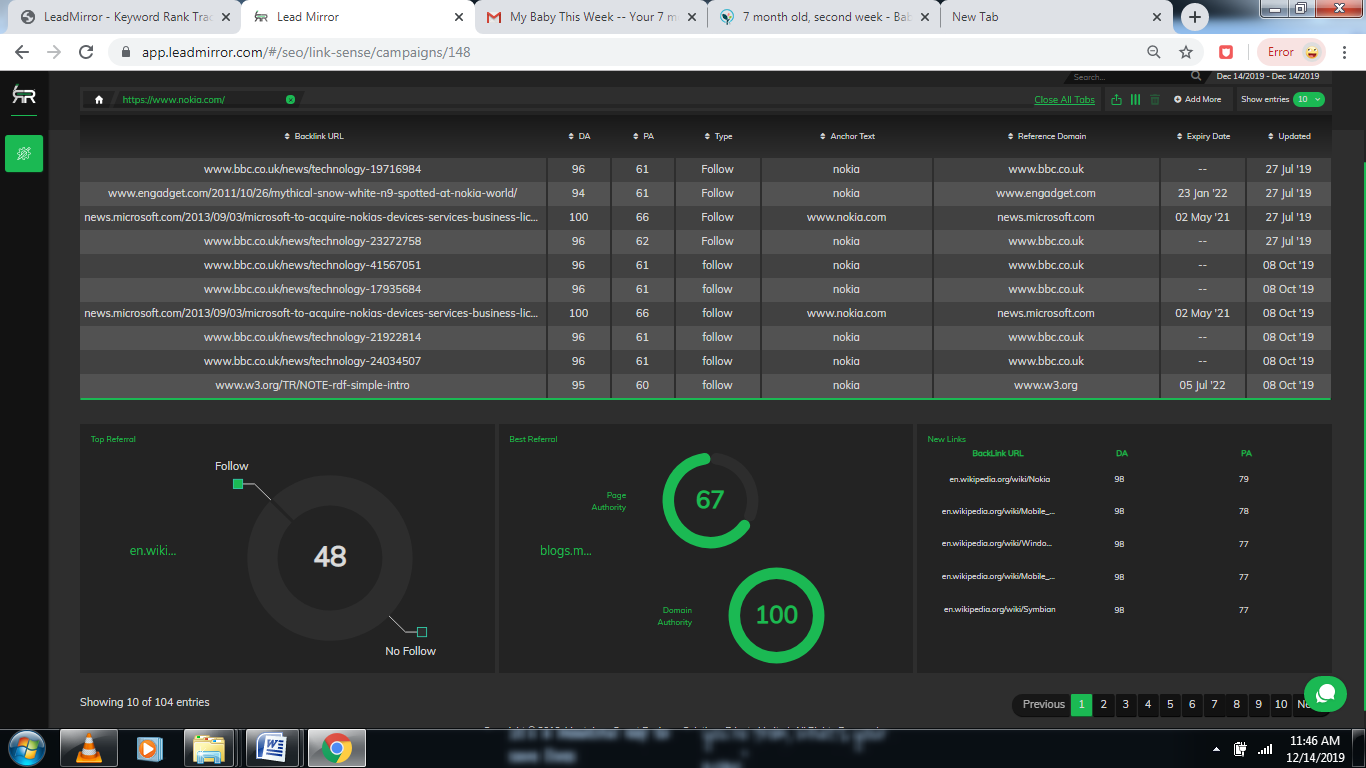Open the green link-sense sidebar icon

tap(24, 153)
